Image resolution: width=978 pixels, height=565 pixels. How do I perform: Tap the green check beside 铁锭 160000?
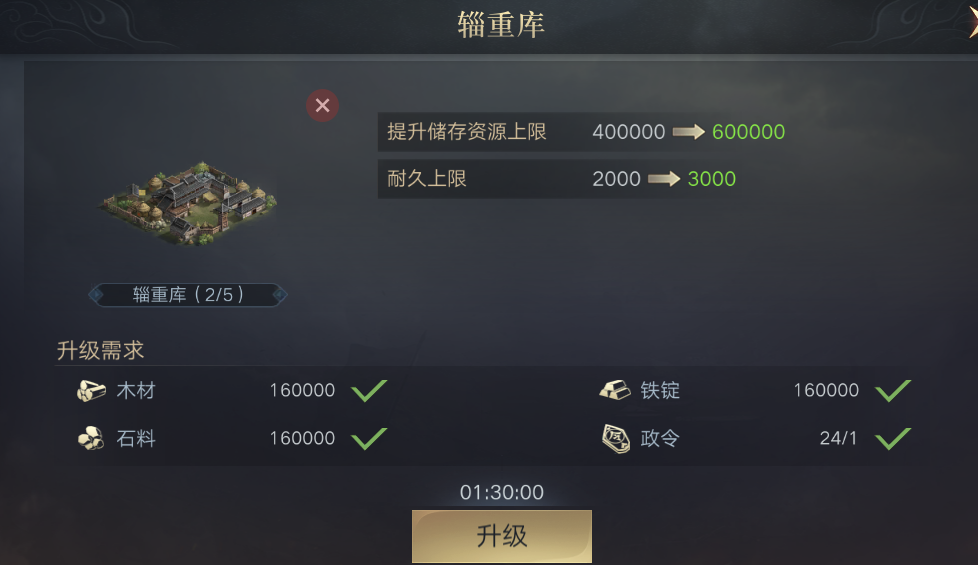click(x=893, y=390)
